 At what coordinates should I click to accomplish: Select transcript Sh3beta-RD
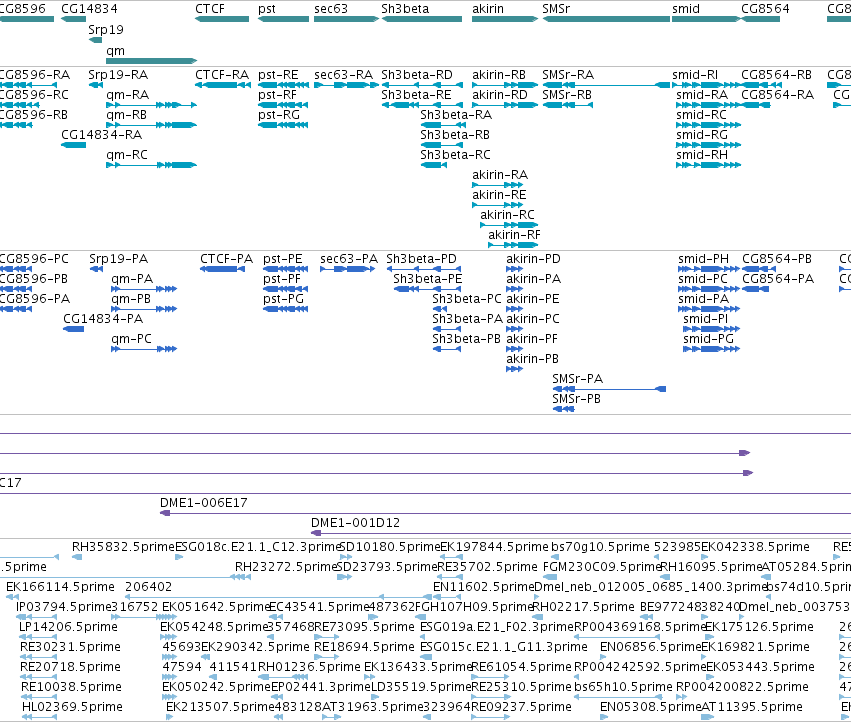(x=422, y=85)
